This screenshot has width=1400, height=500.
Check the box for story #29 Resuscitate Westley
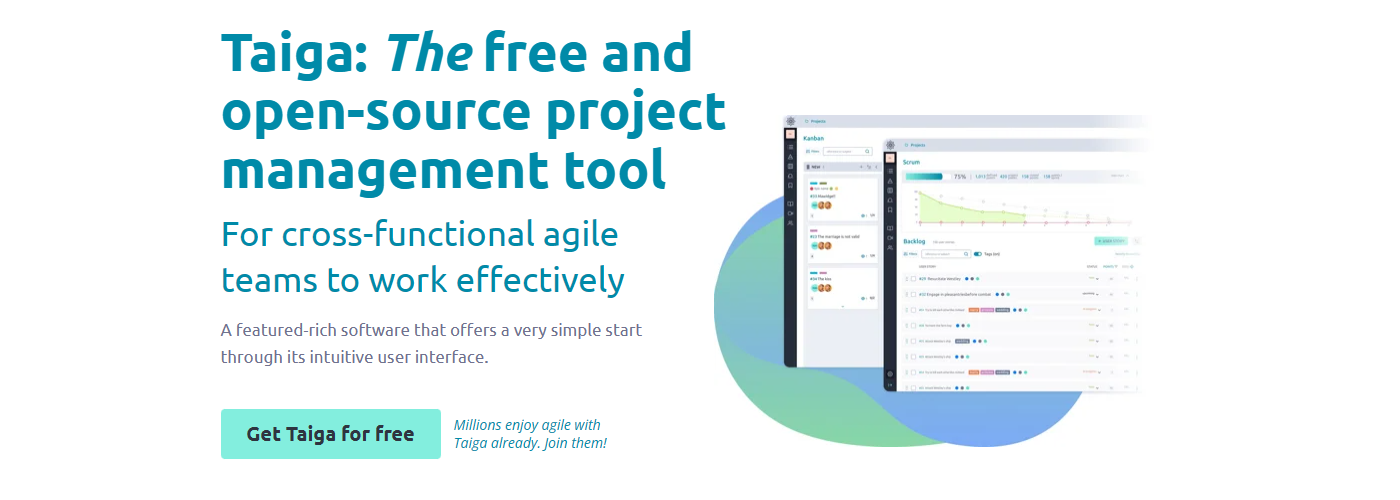[x=913, y=279]
